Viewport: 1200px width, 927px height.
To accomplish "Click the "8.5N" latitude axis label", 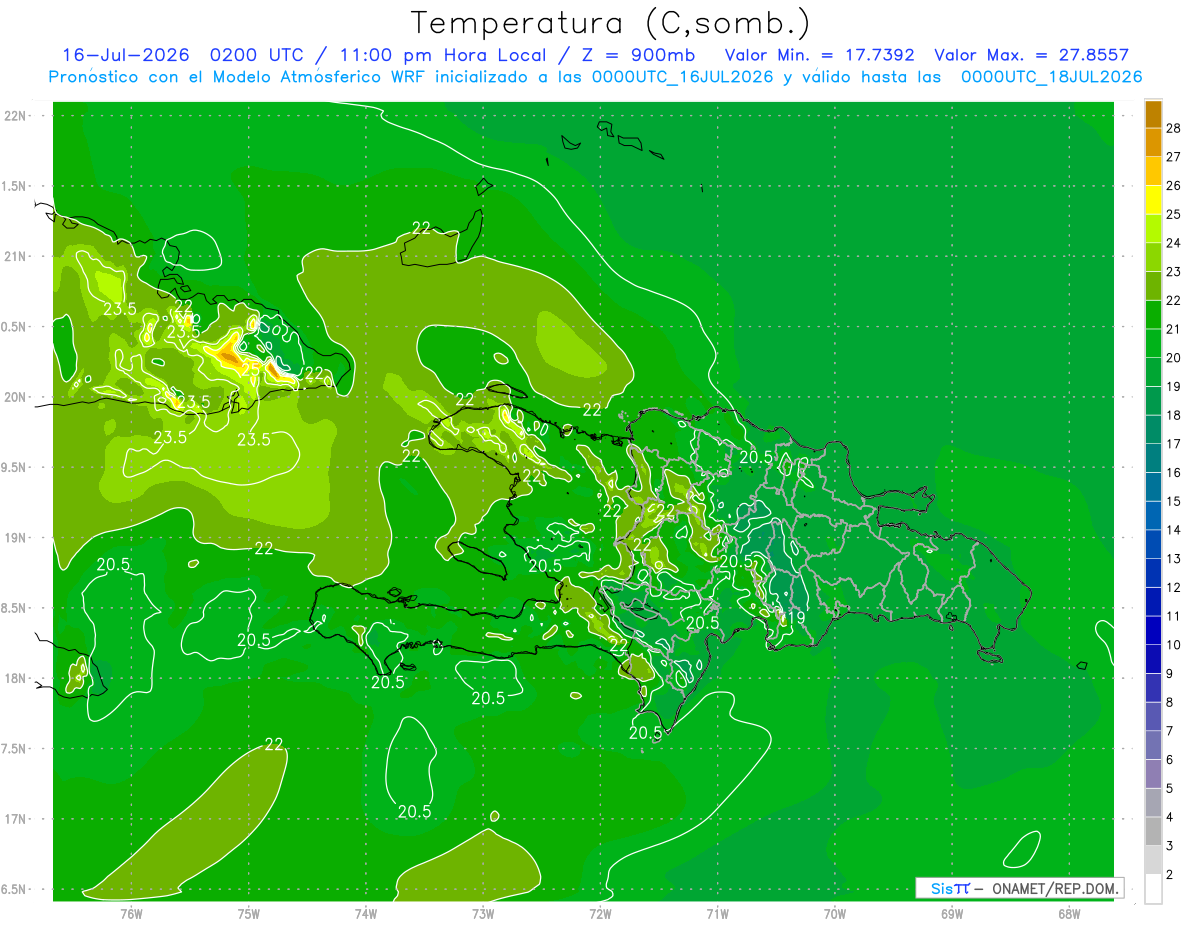I will (14, 608).
